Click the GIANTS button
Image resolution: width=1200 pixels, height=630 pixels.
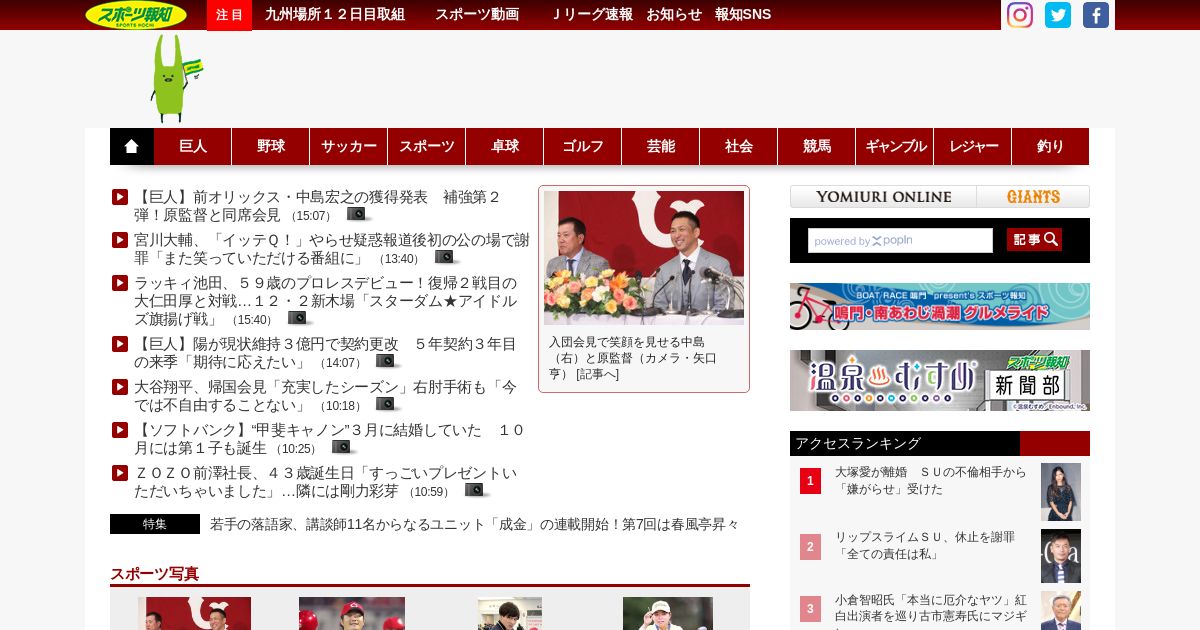(x=1033, y=197)
